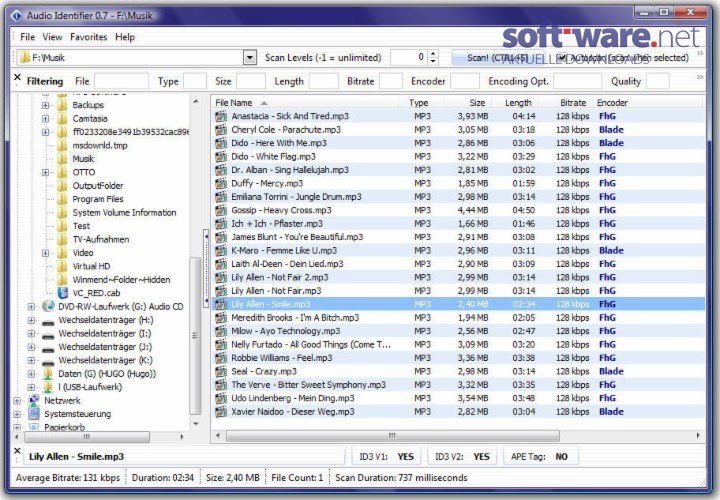Viewport: 720px width, 500px height.
Task: Click the Encoder filter input field
Action: click(465, 81)
